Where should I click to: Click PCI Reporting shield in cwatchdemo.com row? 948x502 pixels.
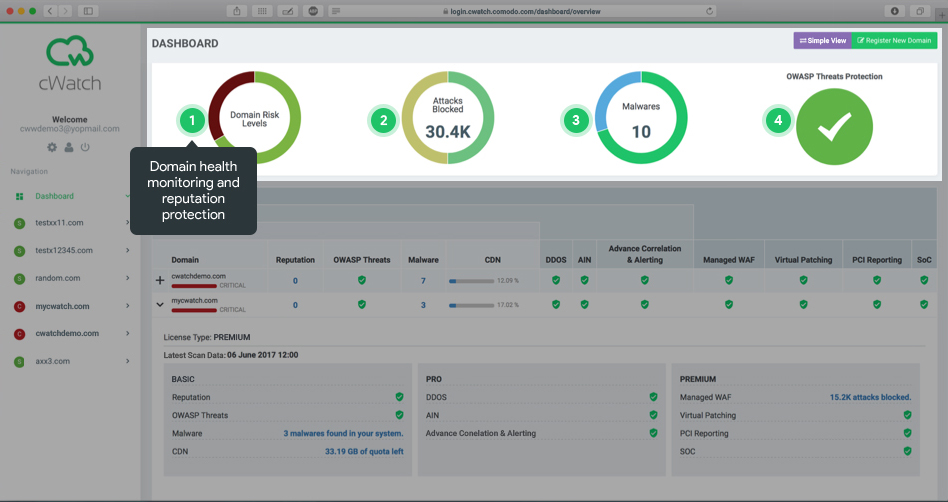[x=877, y=280]
